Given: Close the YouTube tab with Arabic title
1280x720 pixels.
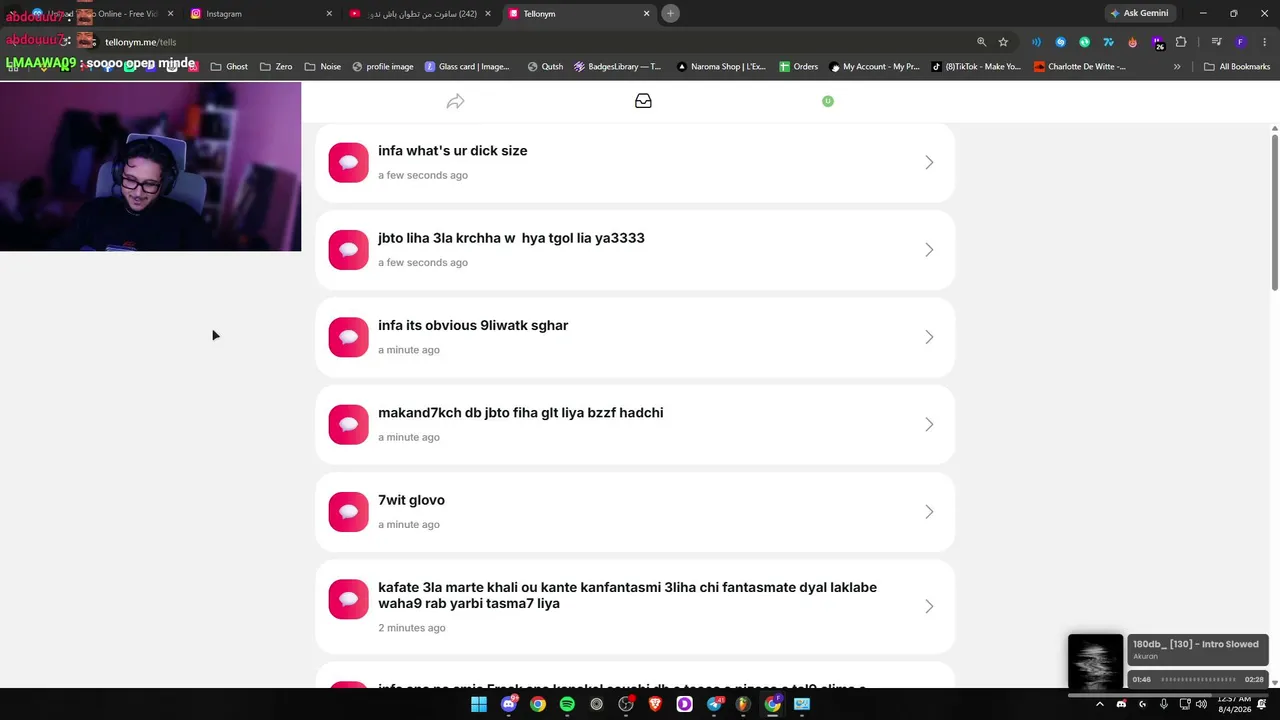Looking at the screenshot, I should coord(488,14).
